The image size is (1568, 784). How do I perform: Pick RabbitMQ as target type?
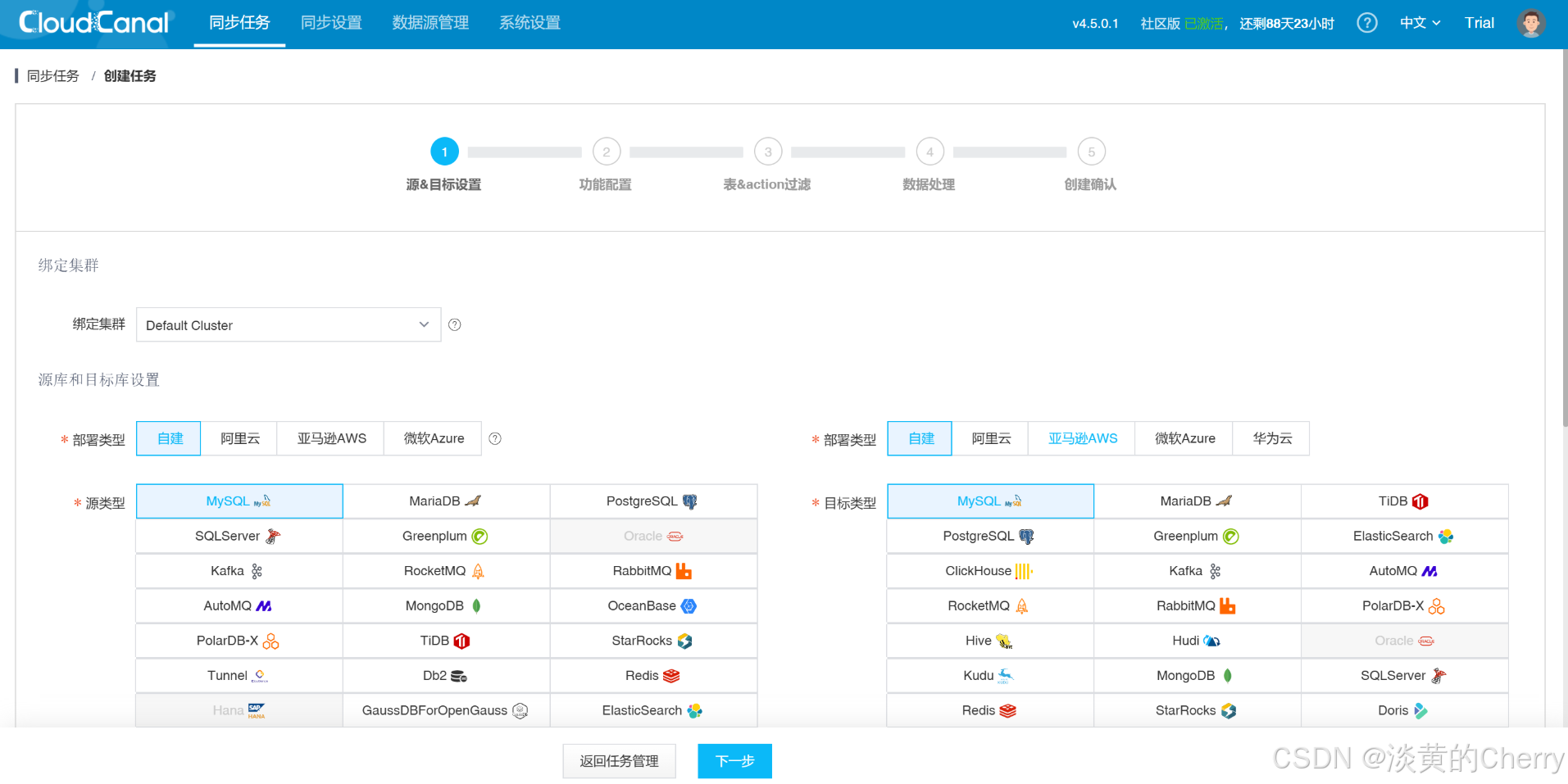click(1198, 606)
